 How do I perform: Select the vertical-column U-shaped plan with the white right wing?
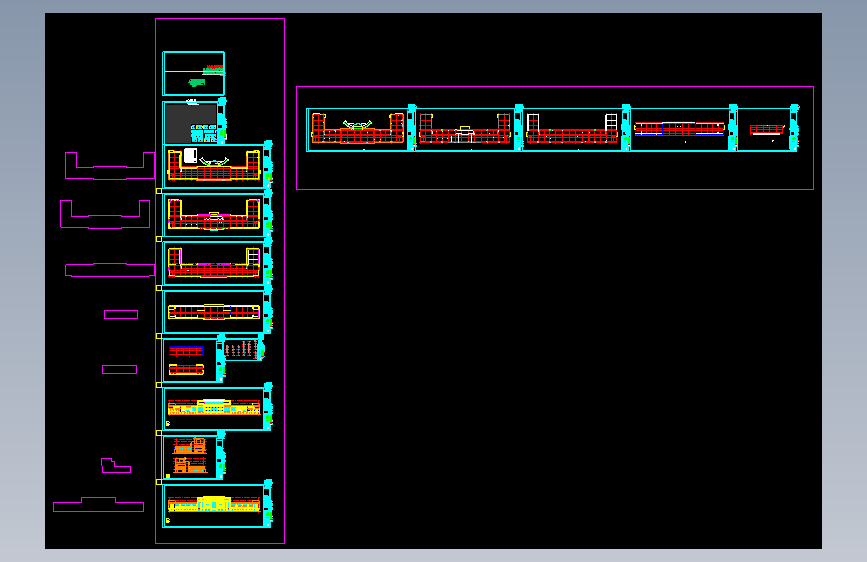point(217,262)
